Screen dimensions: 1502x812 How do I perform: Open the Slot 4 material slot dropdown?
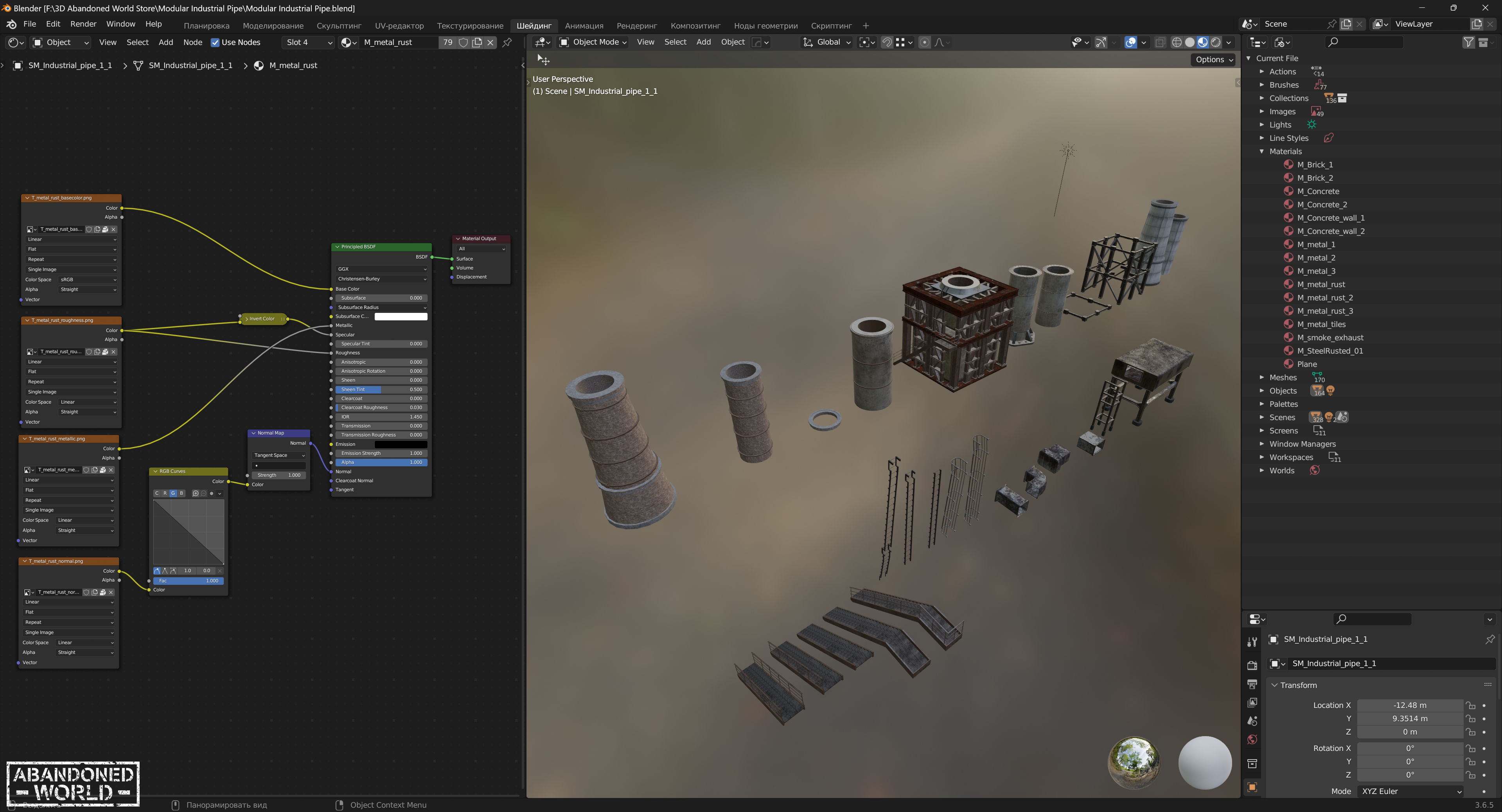tap(308, 43)
